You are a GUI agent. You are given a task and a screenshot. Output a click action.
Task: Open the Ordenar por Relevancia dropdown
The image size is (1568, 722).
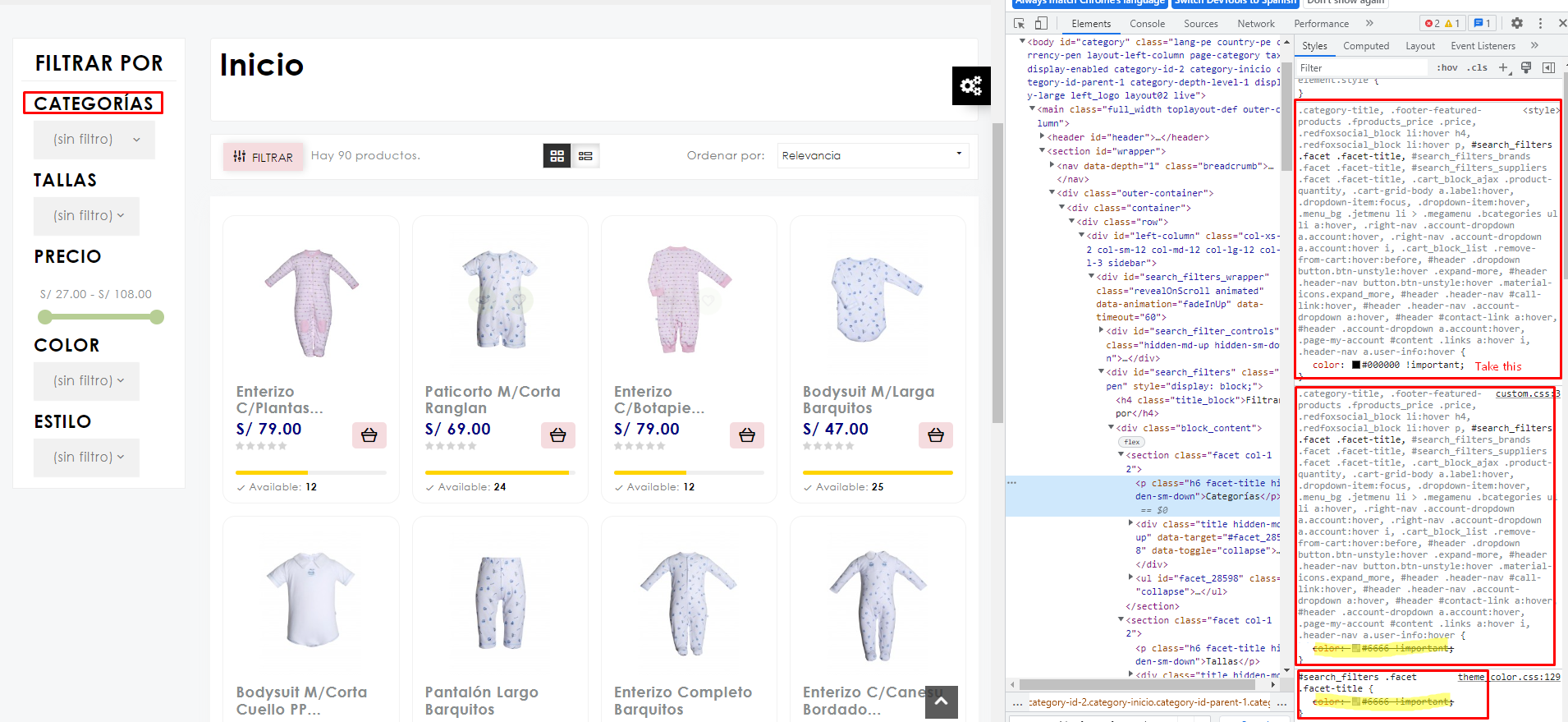point(873,155)
